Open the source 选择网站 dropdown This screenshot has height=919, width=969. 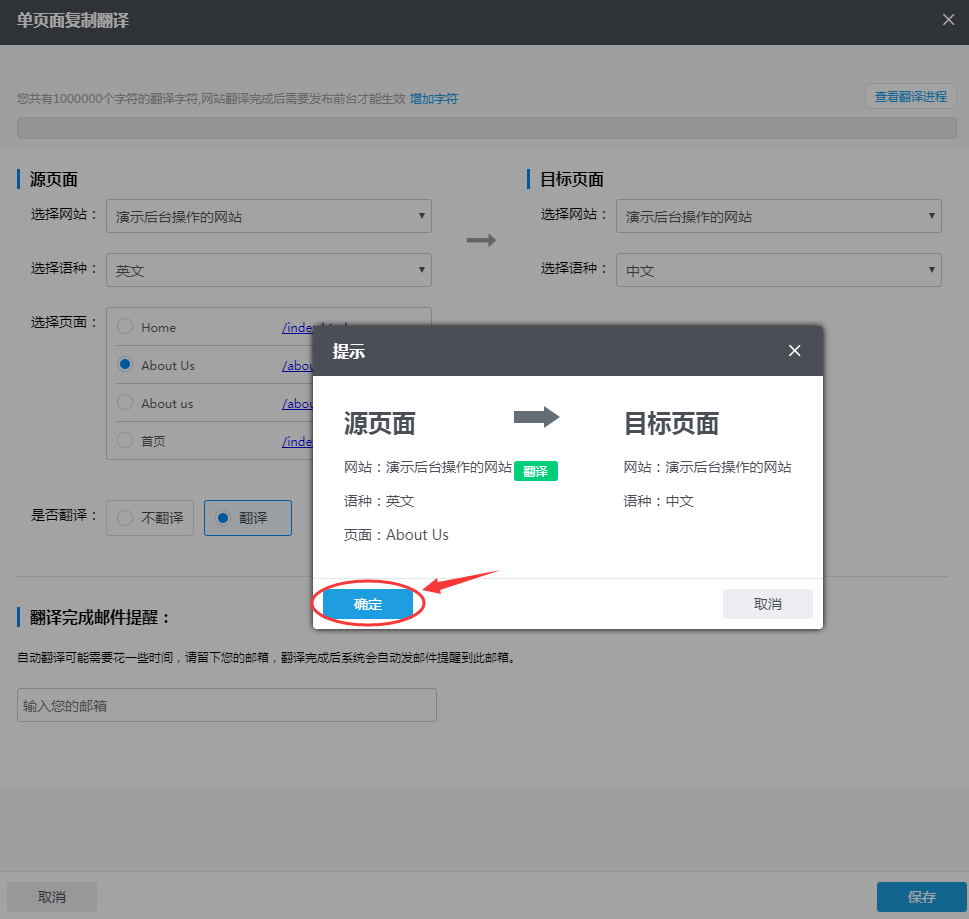coord(268,216)
